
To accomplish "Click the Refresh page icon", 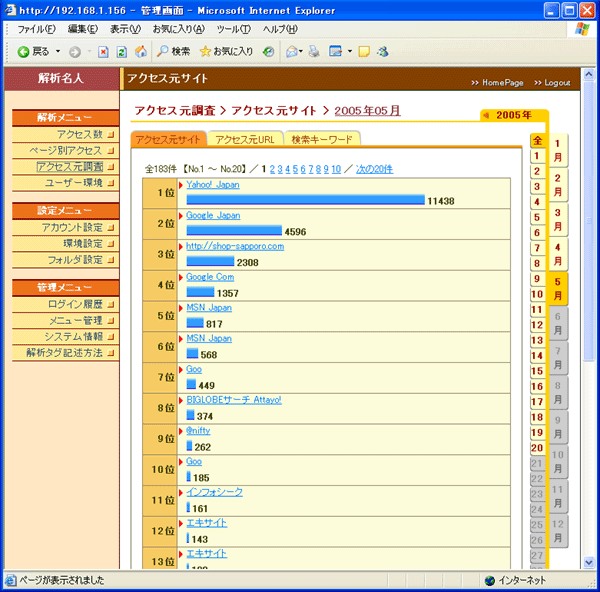I will (122, 52).
